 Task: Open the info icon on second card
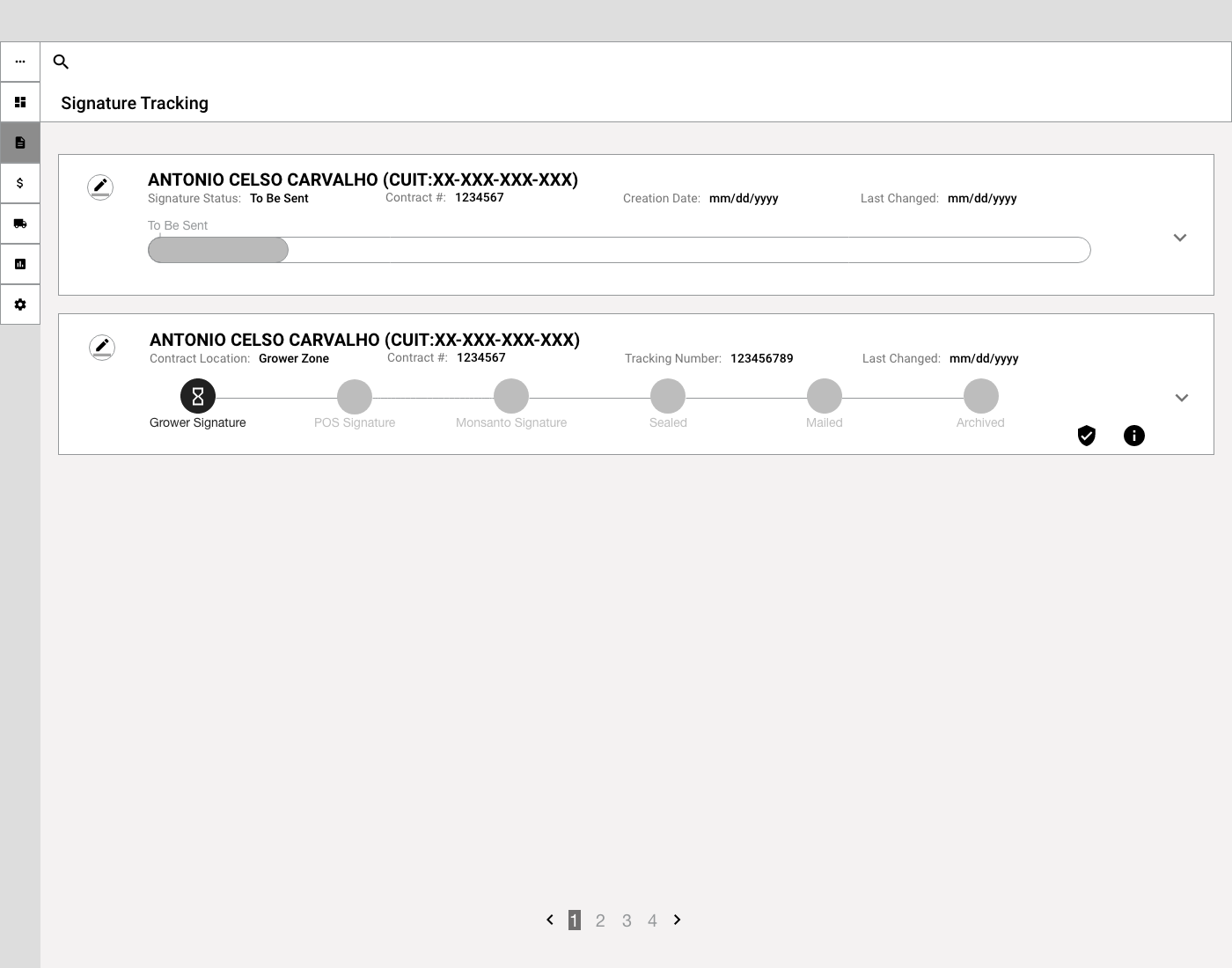click(x=1134, y=436)
